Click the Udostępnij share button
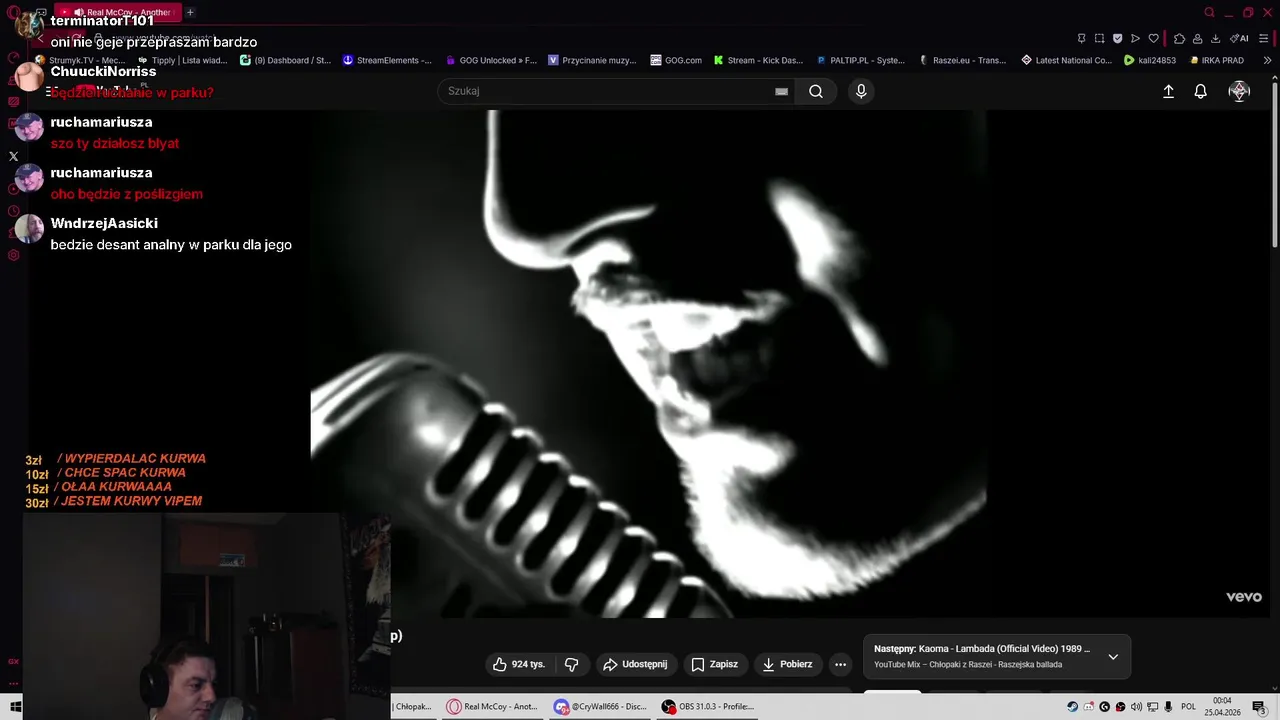1280x720 pixels. tap(635, 664)
